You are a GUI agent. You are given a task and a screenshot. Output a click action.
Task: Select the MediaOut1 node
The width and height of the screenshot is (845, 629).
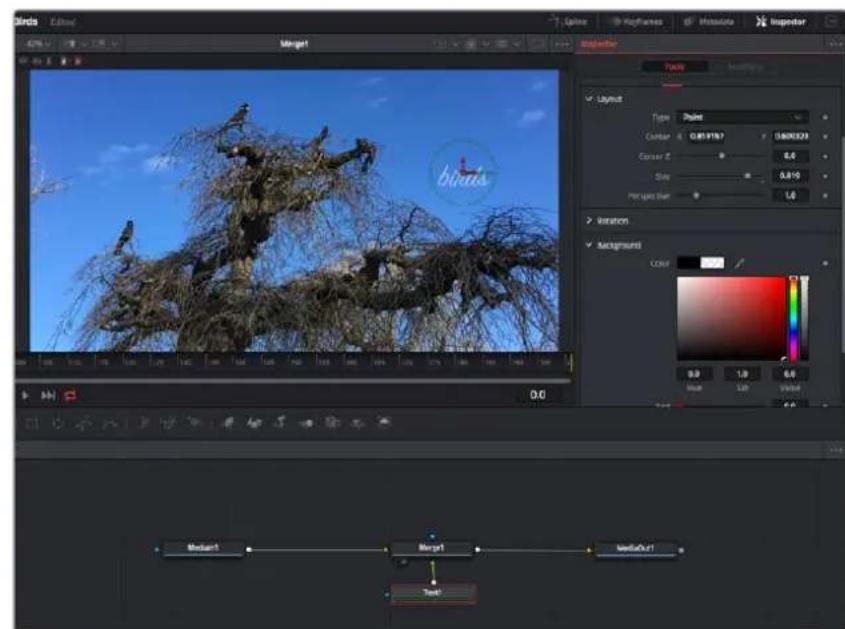tap(635, 549)
